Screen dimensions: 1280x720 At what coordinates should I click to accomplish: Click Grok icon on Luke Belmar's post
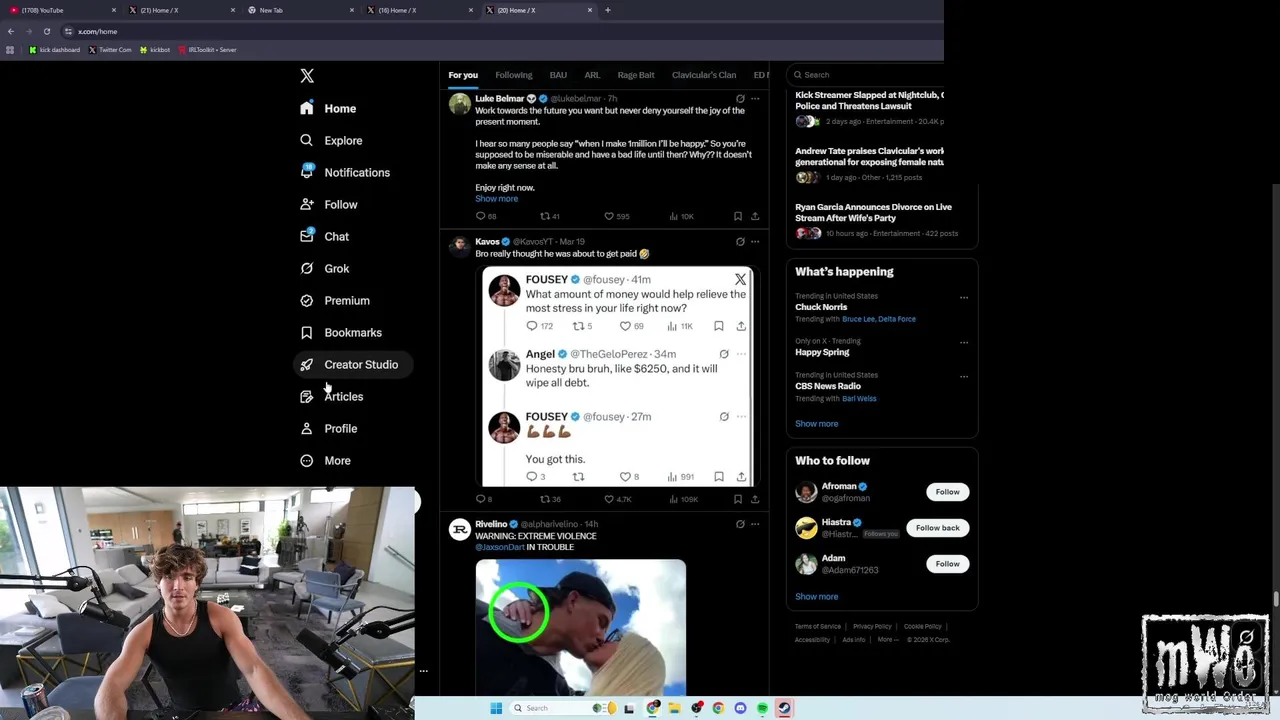[x=740, y=99]
